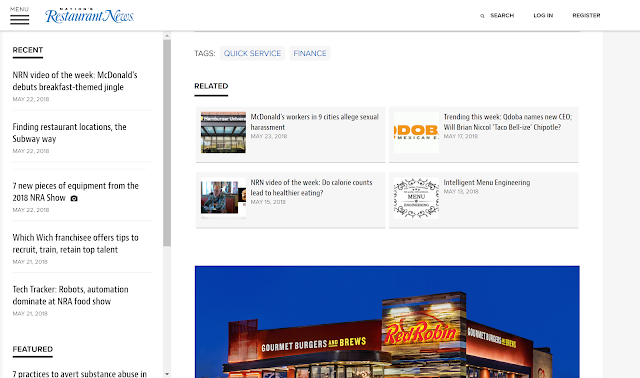
Task: Open the Search link in header
Action: tap(502, 16)
